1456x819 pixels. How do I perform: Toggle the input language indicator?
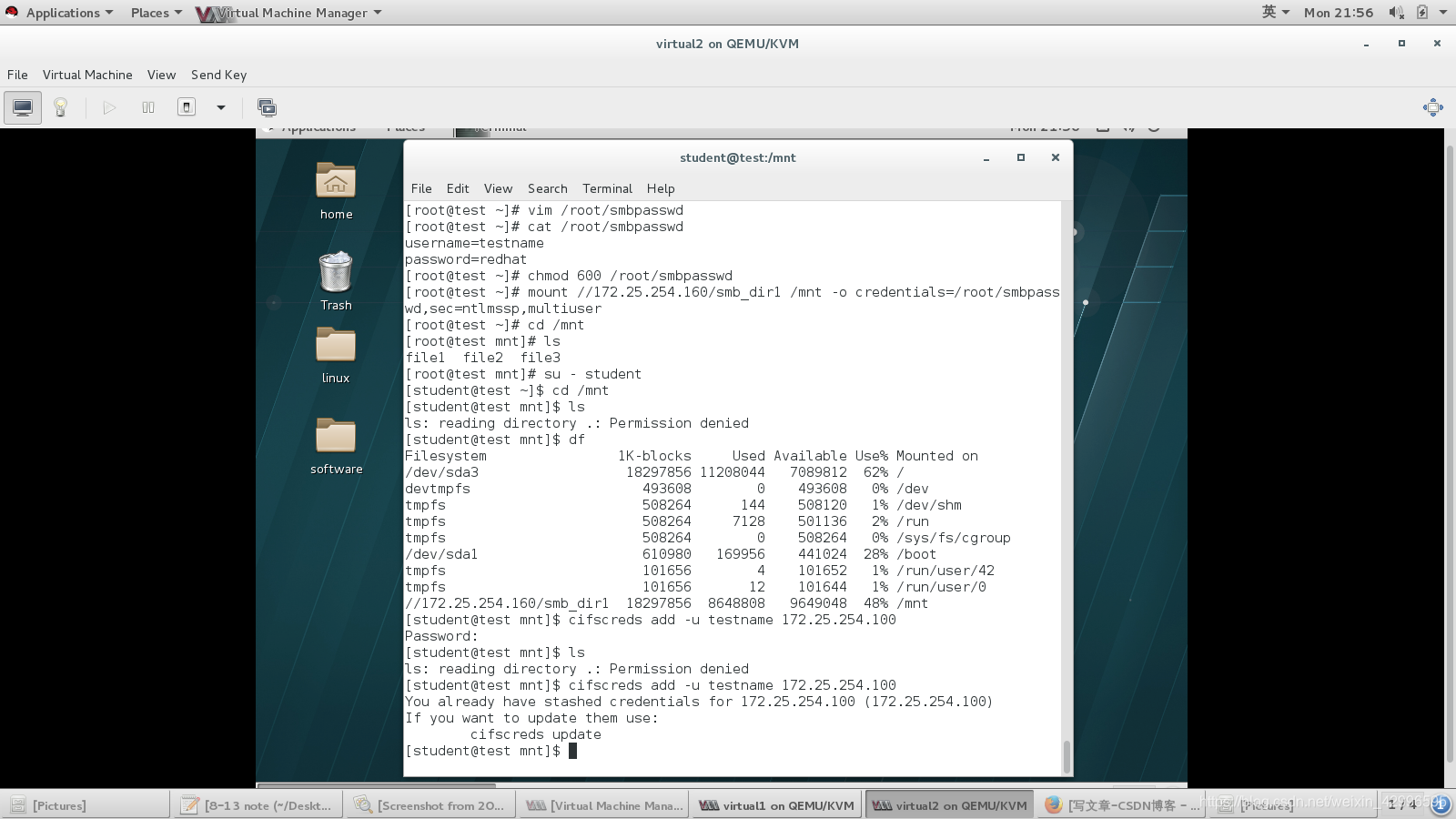[1275, 12]
